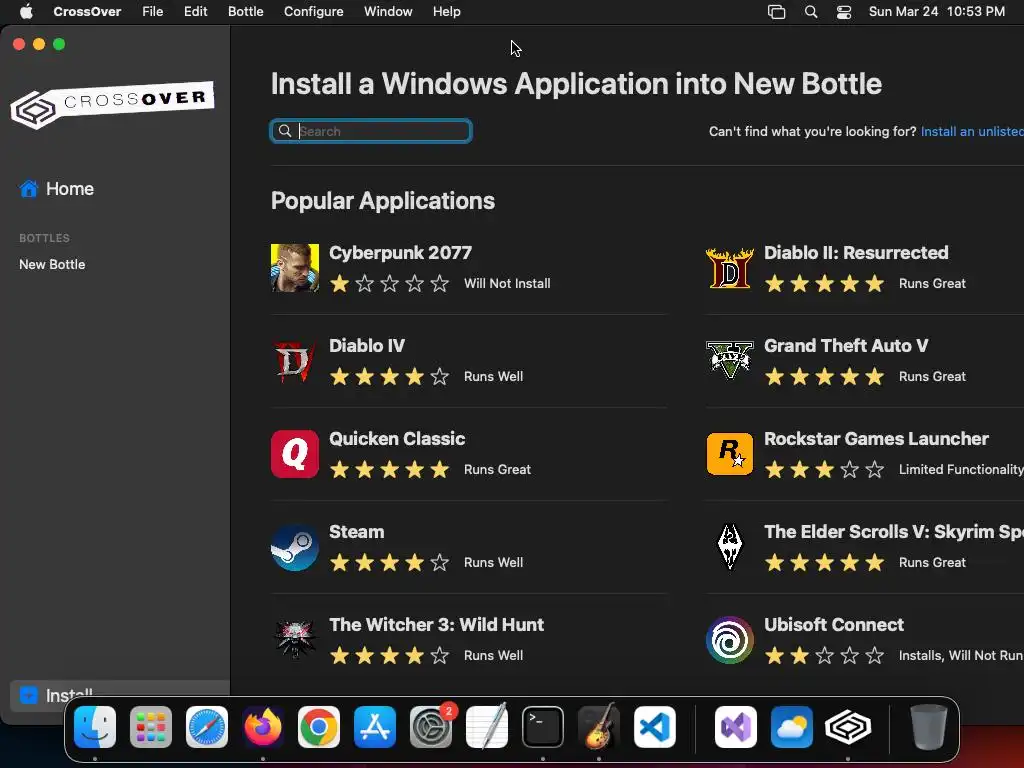Click Spotlight search in the menu bar
The width and height of the screenshot is (1024, 768).
[x=810, y=12]
